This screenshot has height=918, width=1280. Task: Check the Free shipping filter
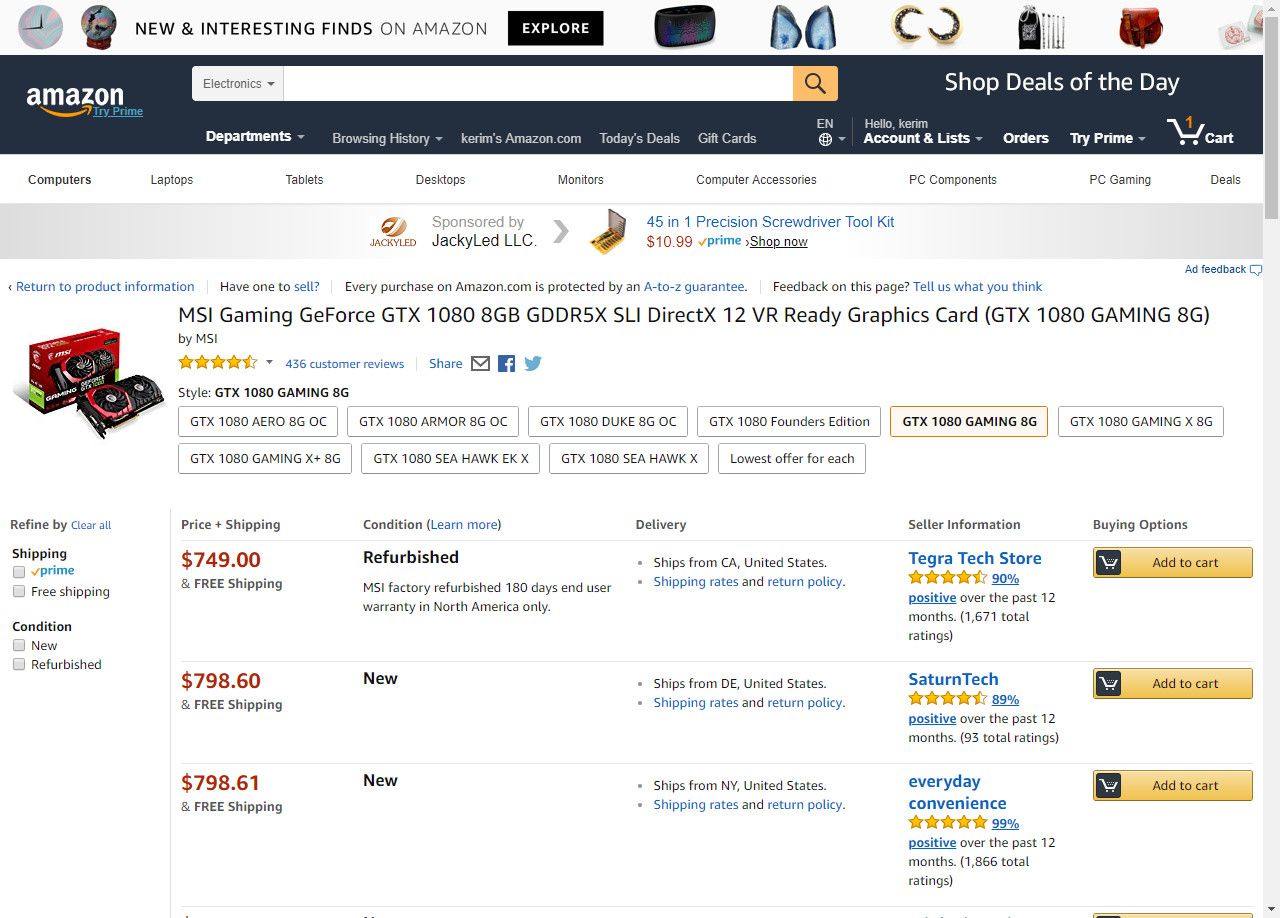pos(19,592)
